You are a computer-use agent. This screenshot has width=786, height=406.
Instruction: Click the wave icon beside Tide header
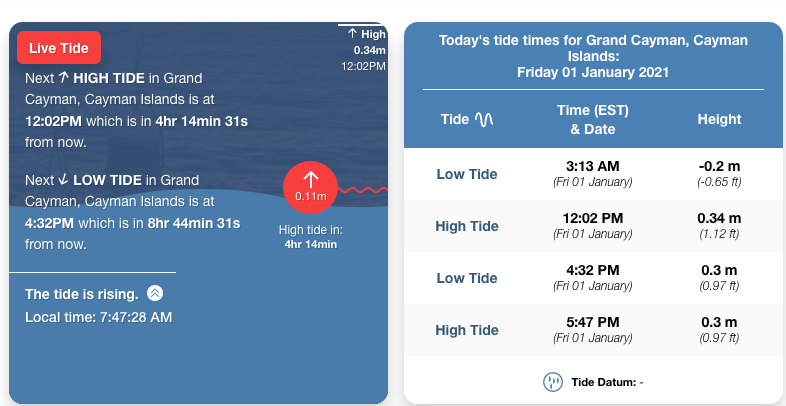(484, 119)
